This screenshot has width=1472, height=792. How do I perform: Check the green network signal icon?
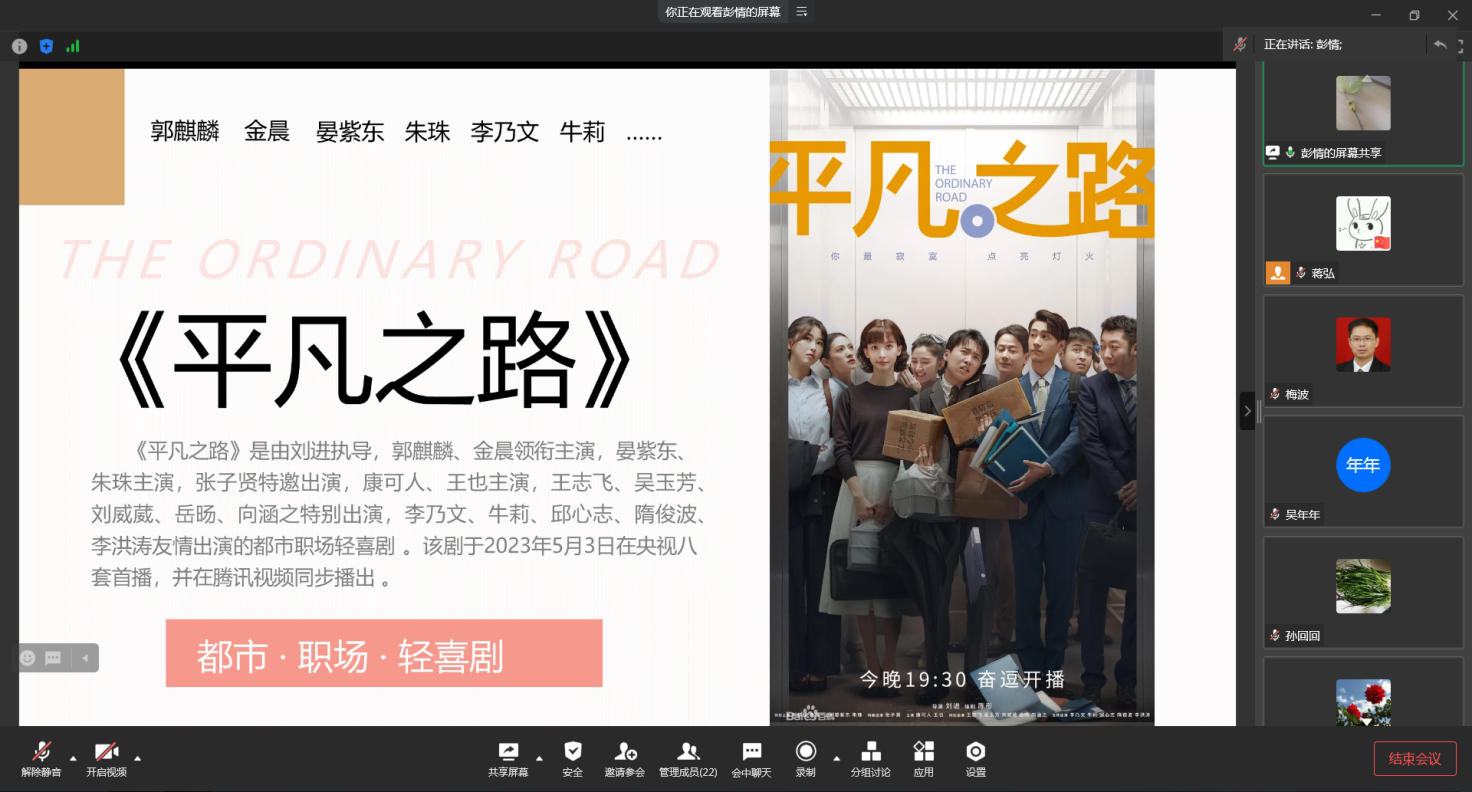[73, 46]
